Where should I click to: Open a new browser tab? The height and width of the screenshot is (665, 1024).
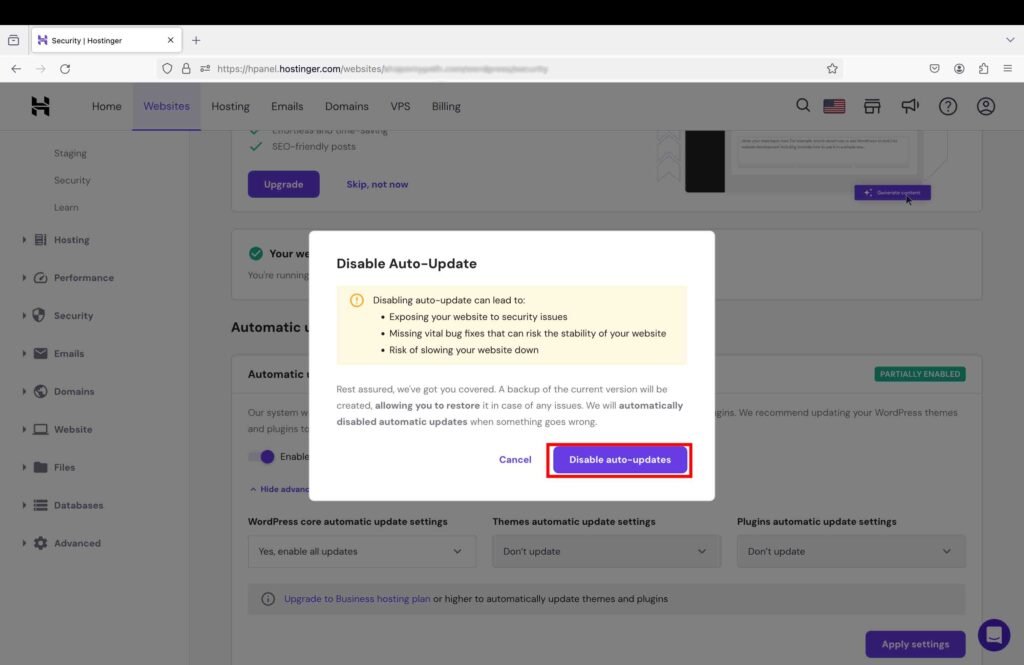point(196,41)
